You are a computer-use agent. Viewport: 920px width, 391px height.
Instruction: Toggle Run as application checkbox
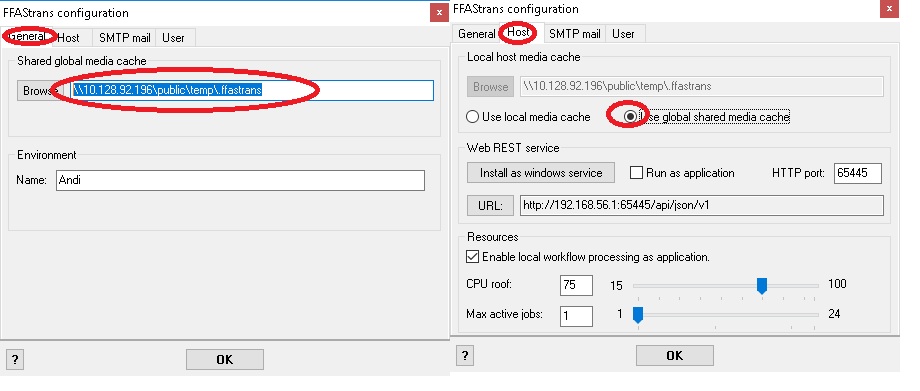[x=682, y=173]
